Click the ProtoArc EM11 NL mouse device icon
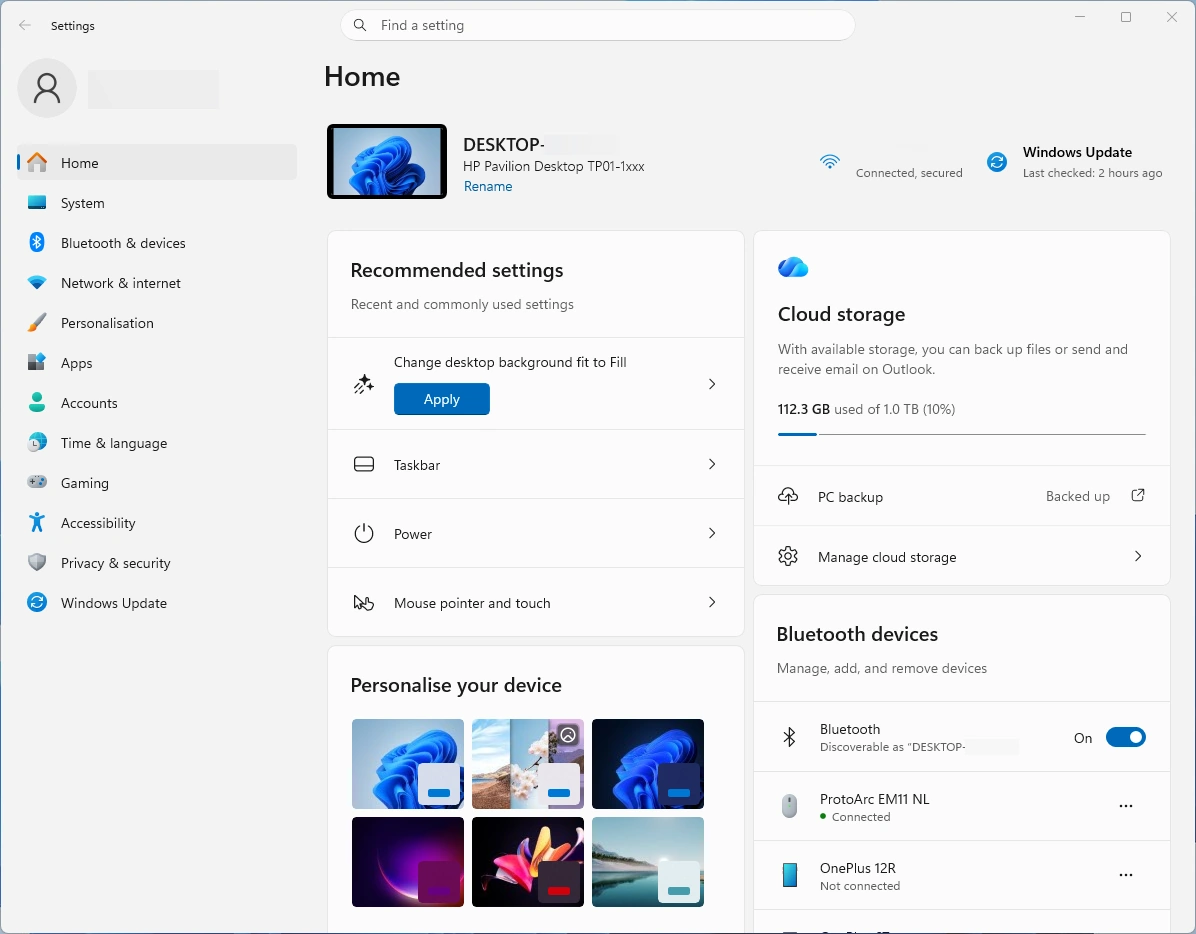 [x=789, y=806]
